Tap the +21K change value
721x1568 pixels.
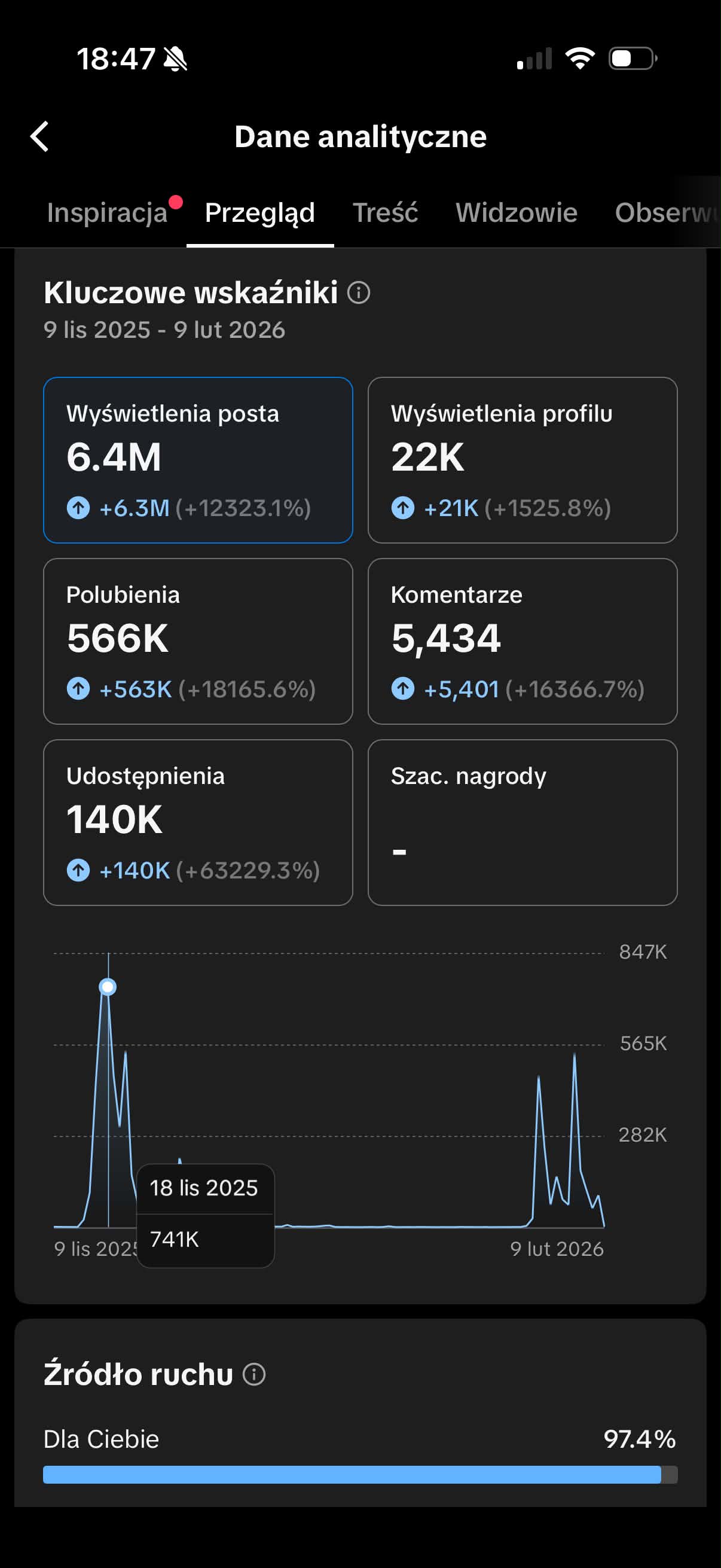tap(451, 508)
